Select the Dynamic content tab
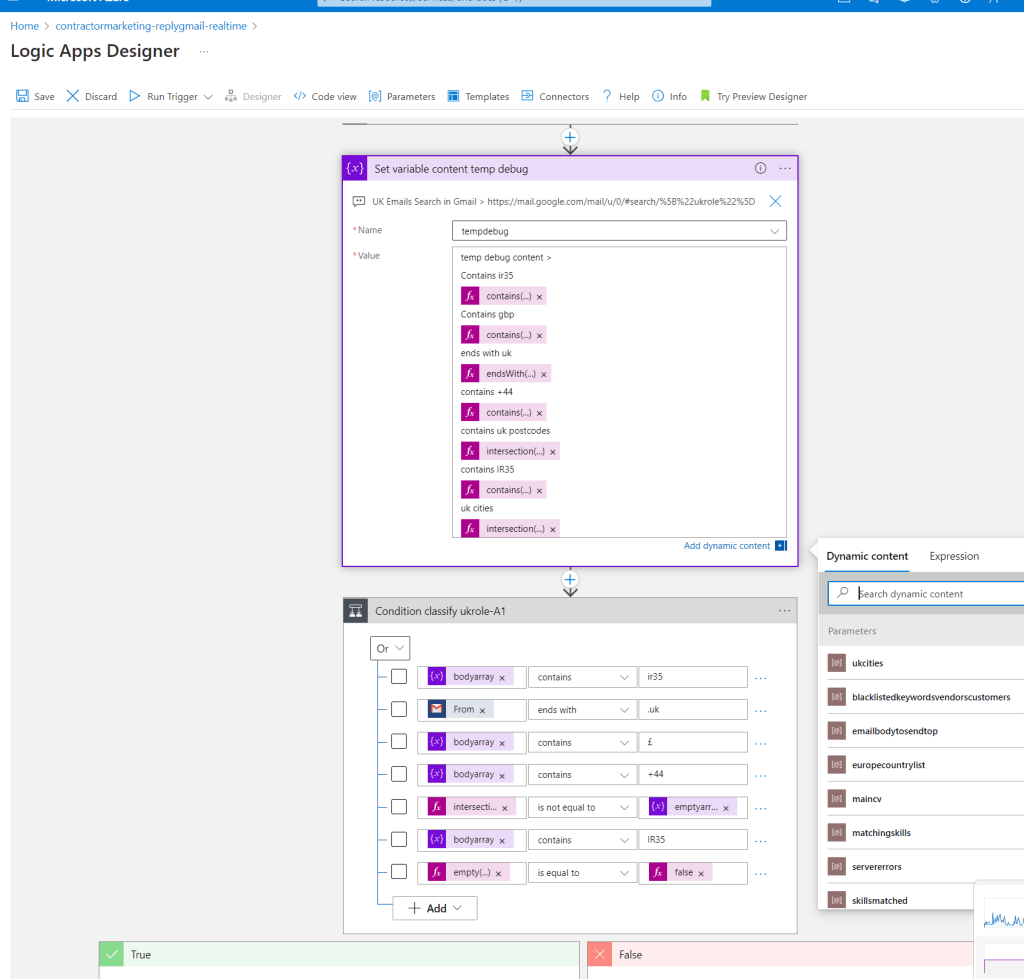Viewport: 1024px width, 979px height. [867, 556]
